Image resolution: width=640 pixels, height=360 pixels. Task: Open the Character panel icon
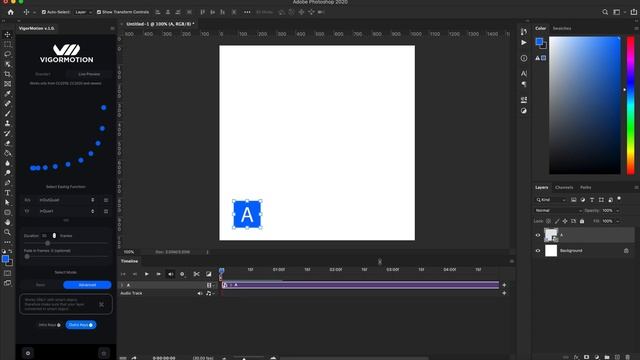[524, 73]
